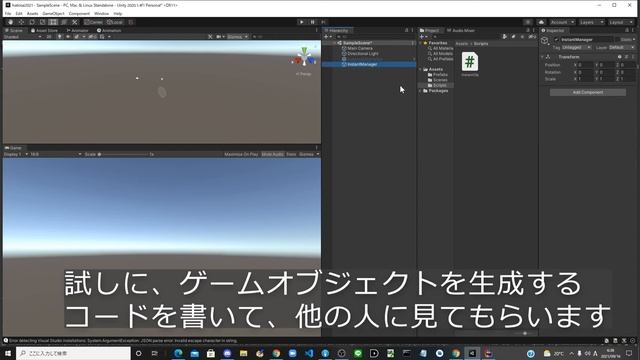Expand the Packages folder
The image size is (640, 360).
[420, 91]
